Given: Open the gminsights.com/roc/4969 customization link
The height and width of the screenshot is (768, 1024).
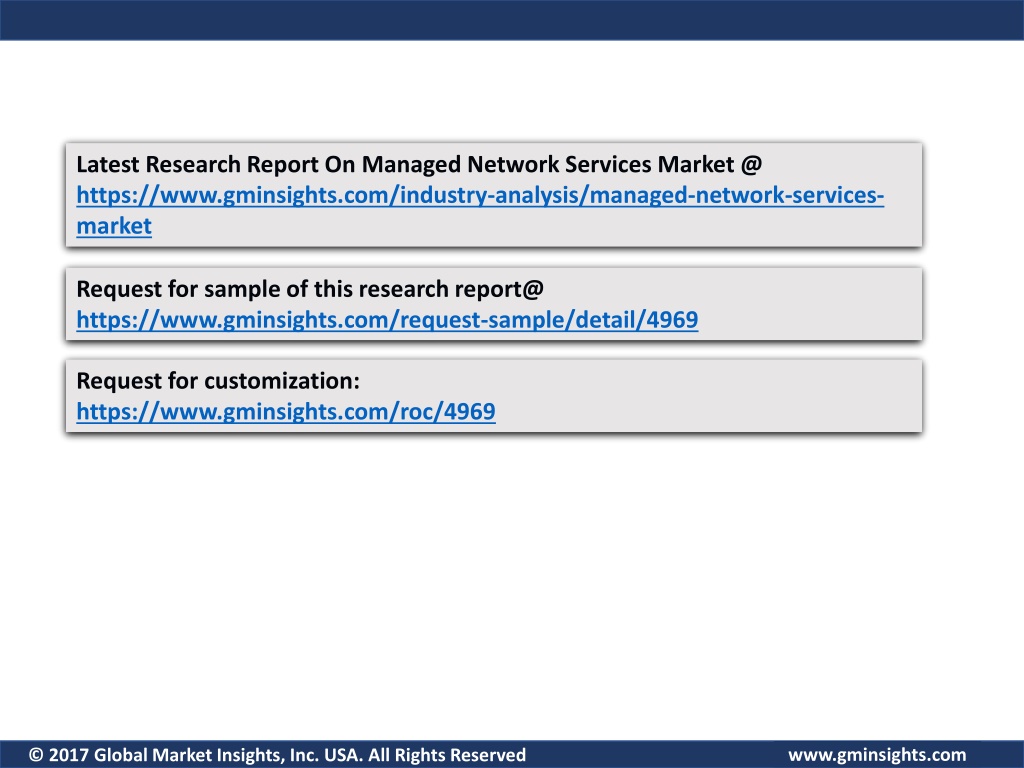Looking at the screenshot, I should tap(286, 411).
